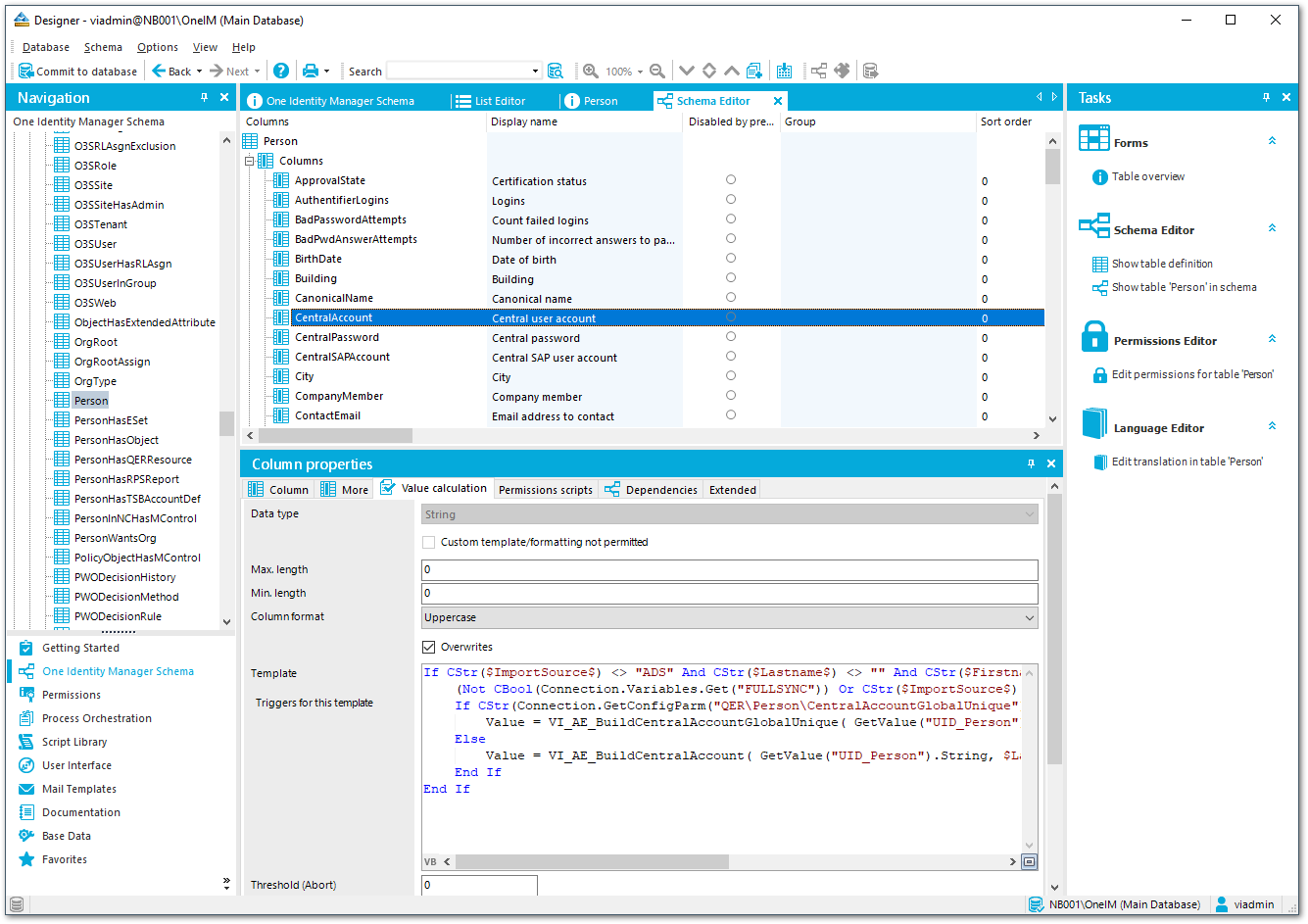
Task: Click the Table overview link
Action: [1148, 177]
